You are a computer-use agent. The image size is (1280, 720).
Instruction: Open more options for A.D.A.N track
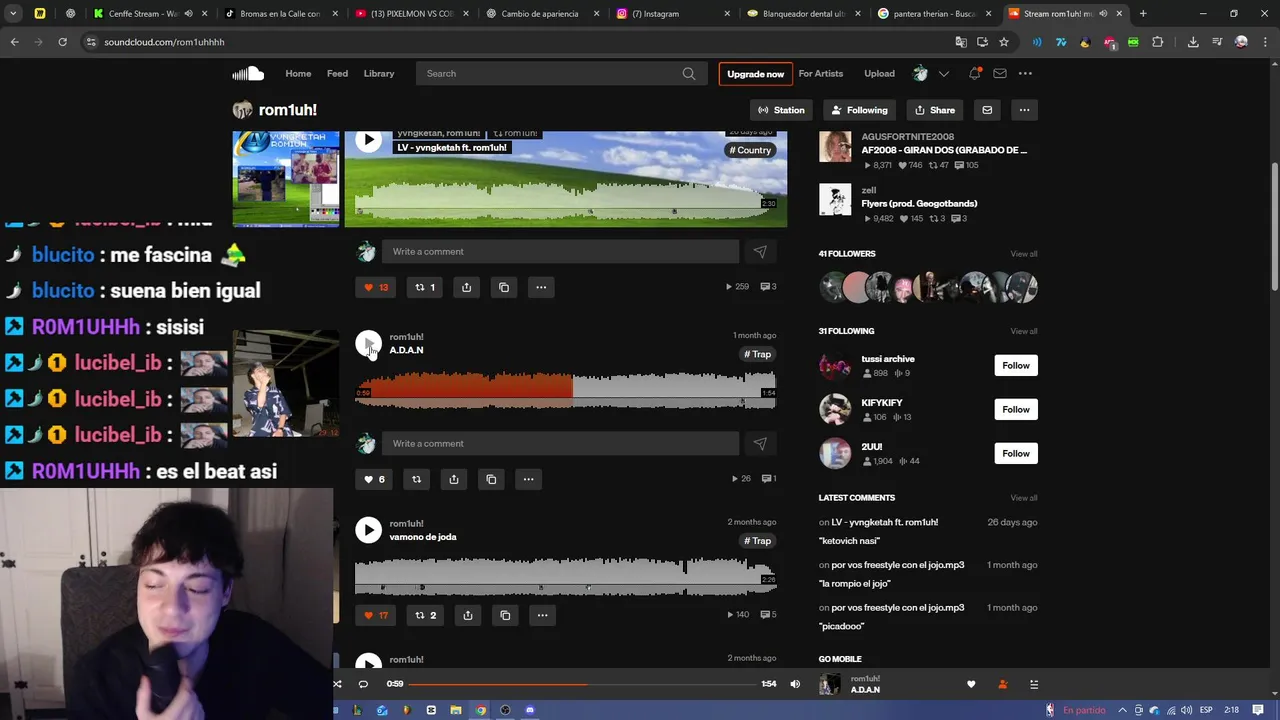(x=528, y=479)
